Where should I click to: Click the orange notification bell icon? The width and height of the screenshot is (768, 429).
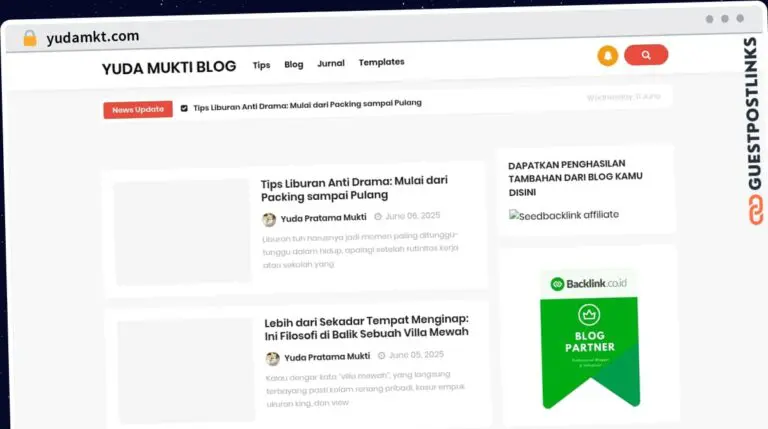coord(607,56)
